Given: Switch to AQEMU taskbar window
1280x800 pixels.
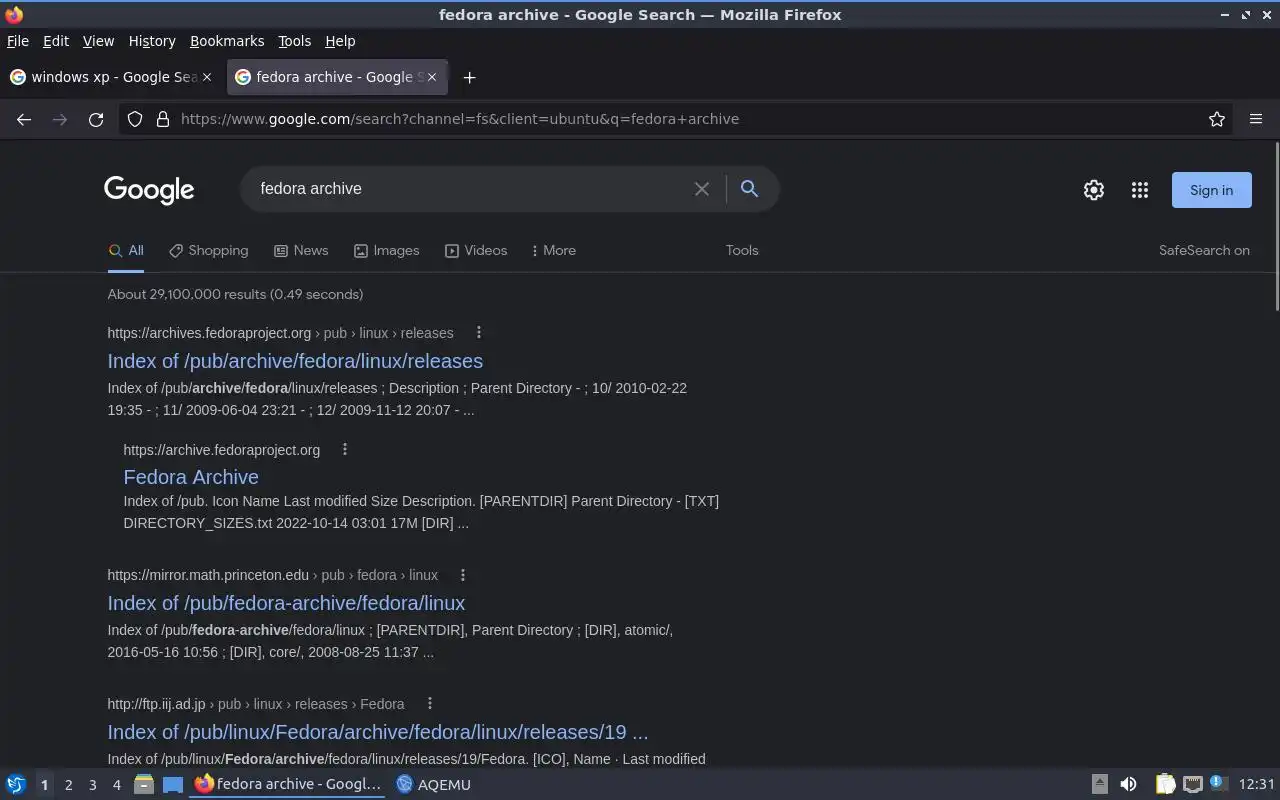Looking at the screenshot, I should point(433,784).
